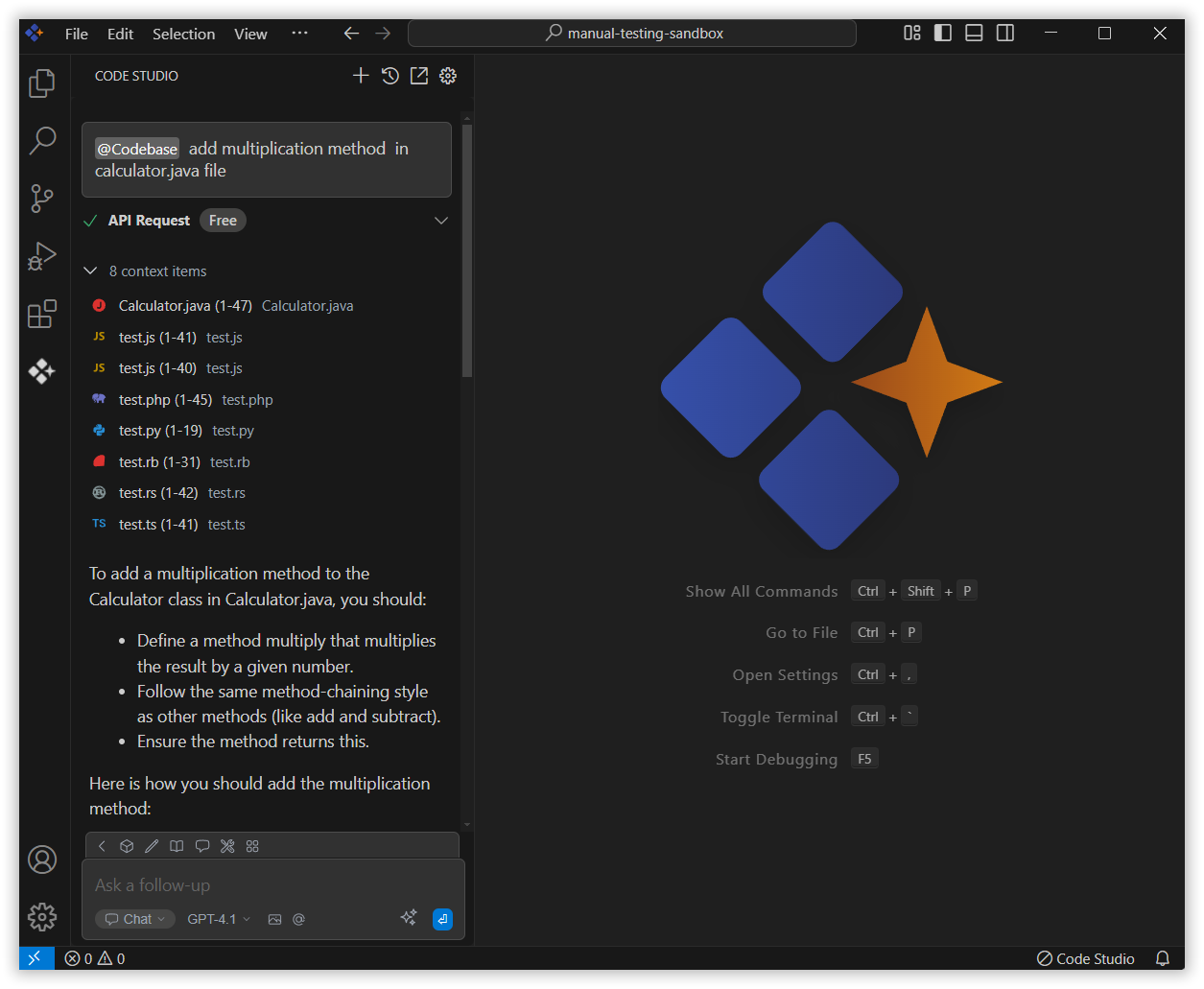Image resolution: width=1204 pixels, height=989 pixels.
Task: Click the user prompt message box
Action: (x=267, y=159)
